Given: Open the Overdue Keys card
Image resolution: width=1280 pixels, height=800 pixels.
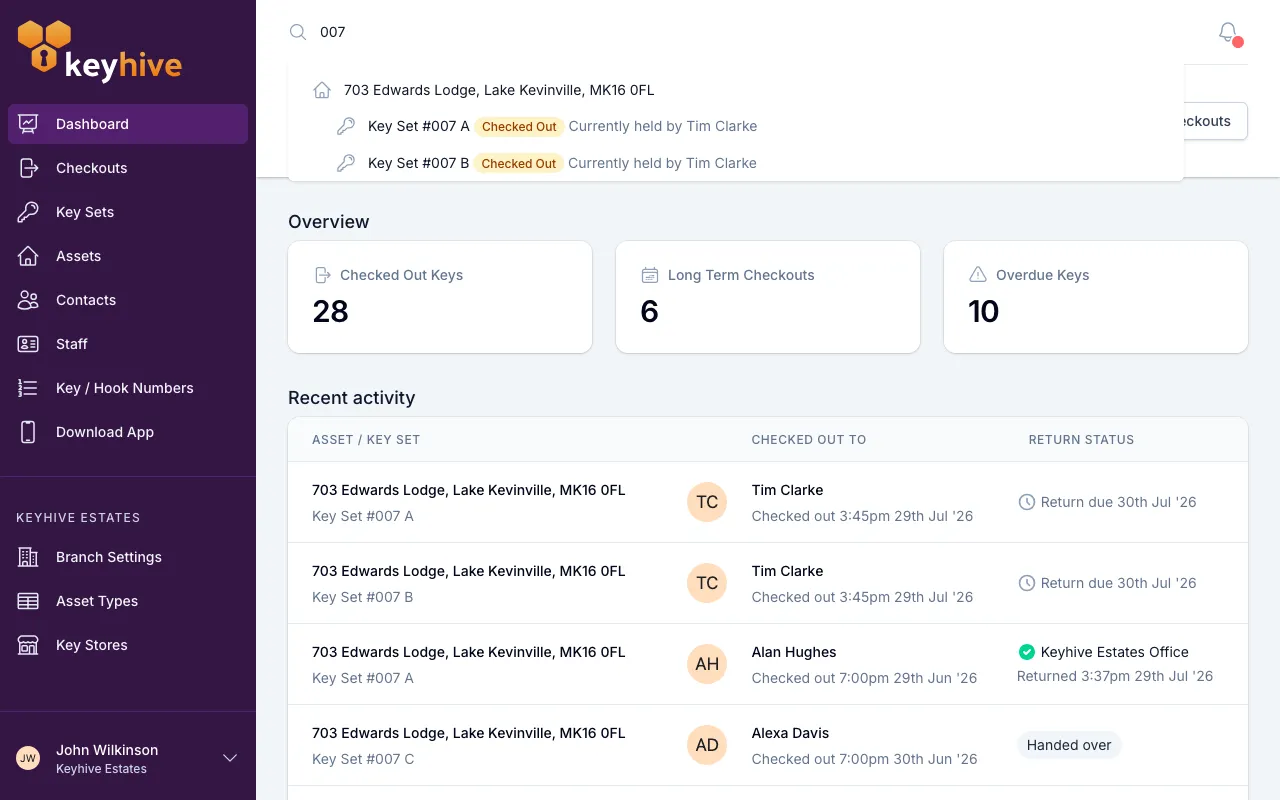Looking at the screenshot, I should click(x=1096, y=297).
